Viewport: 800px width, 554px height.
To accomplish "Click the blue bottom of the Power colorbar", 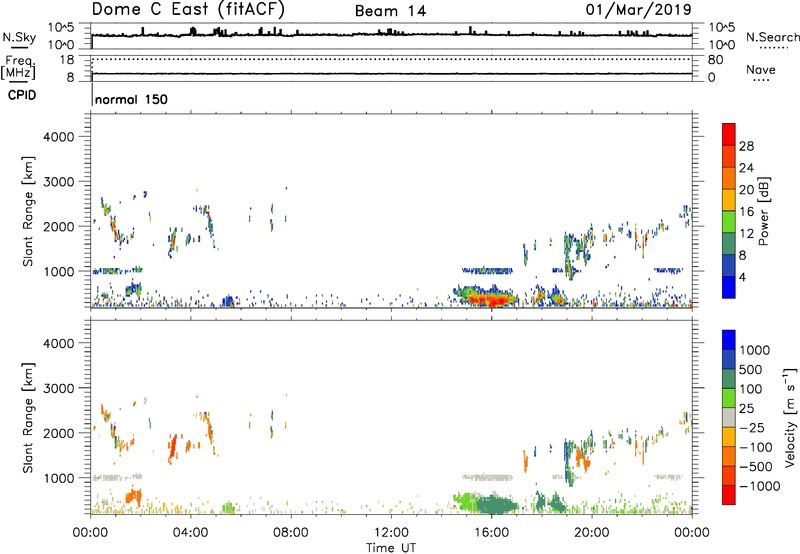I will click(729, 287).
